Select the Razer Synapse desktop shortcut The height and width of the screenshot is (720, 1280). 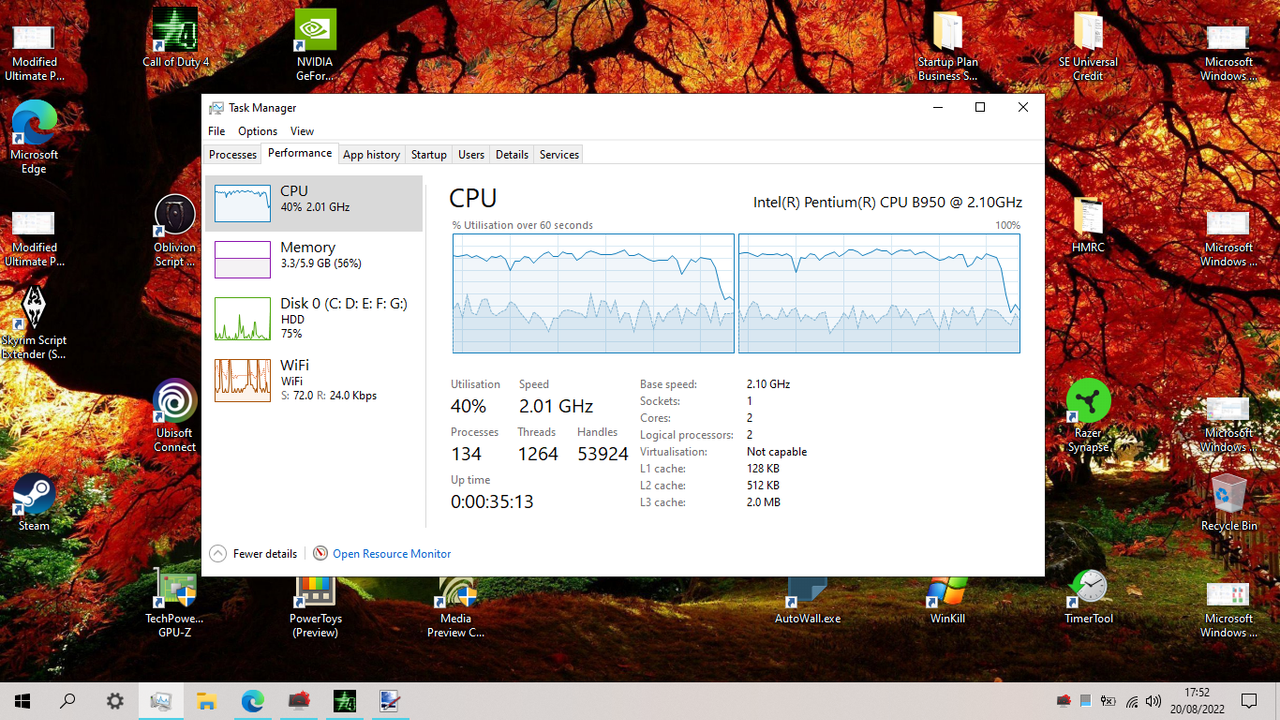pos(1088,416)
